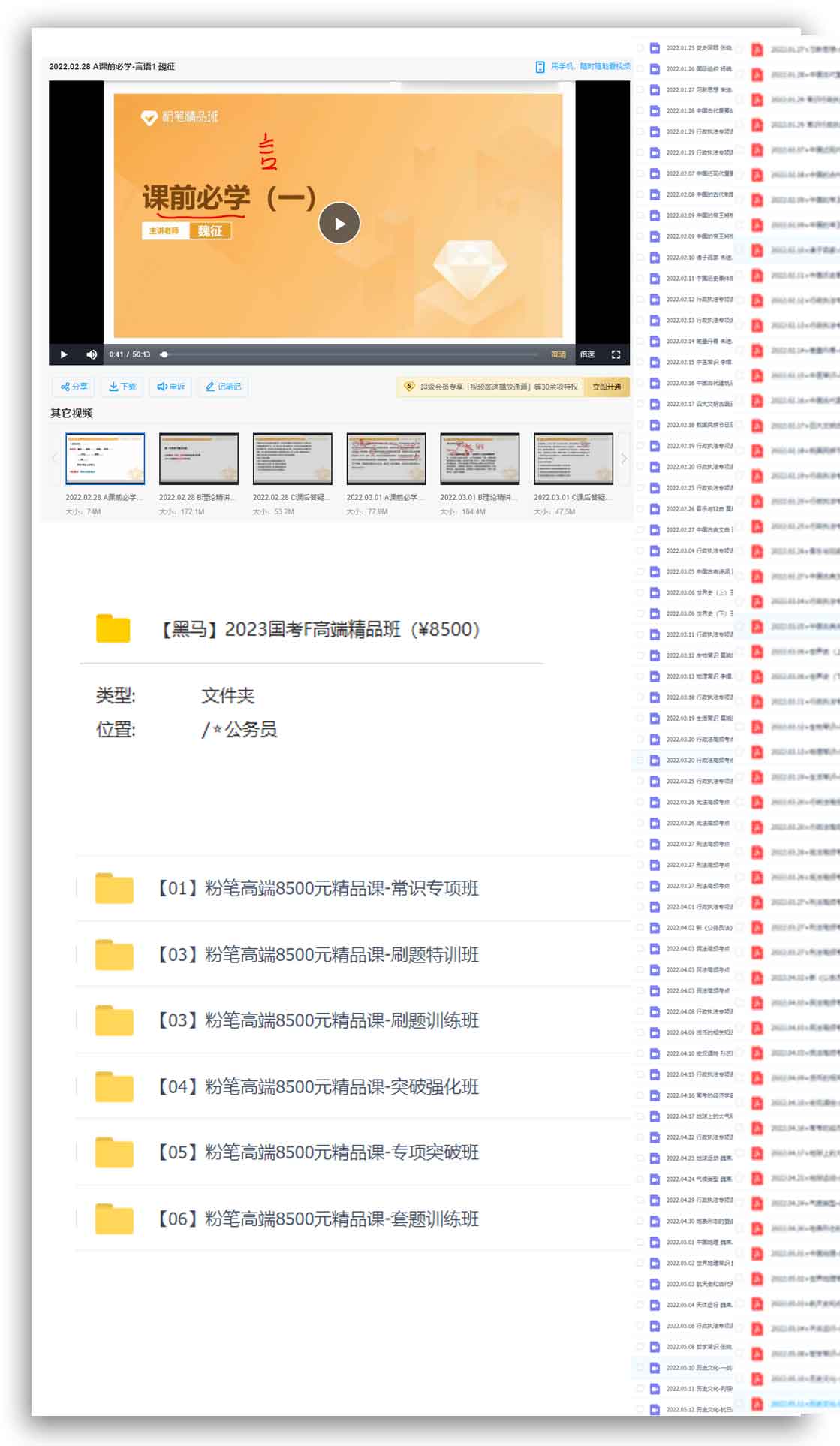
Task: Open folder icon for 【05】专项突破班
Action: (x=114, y=1152)
